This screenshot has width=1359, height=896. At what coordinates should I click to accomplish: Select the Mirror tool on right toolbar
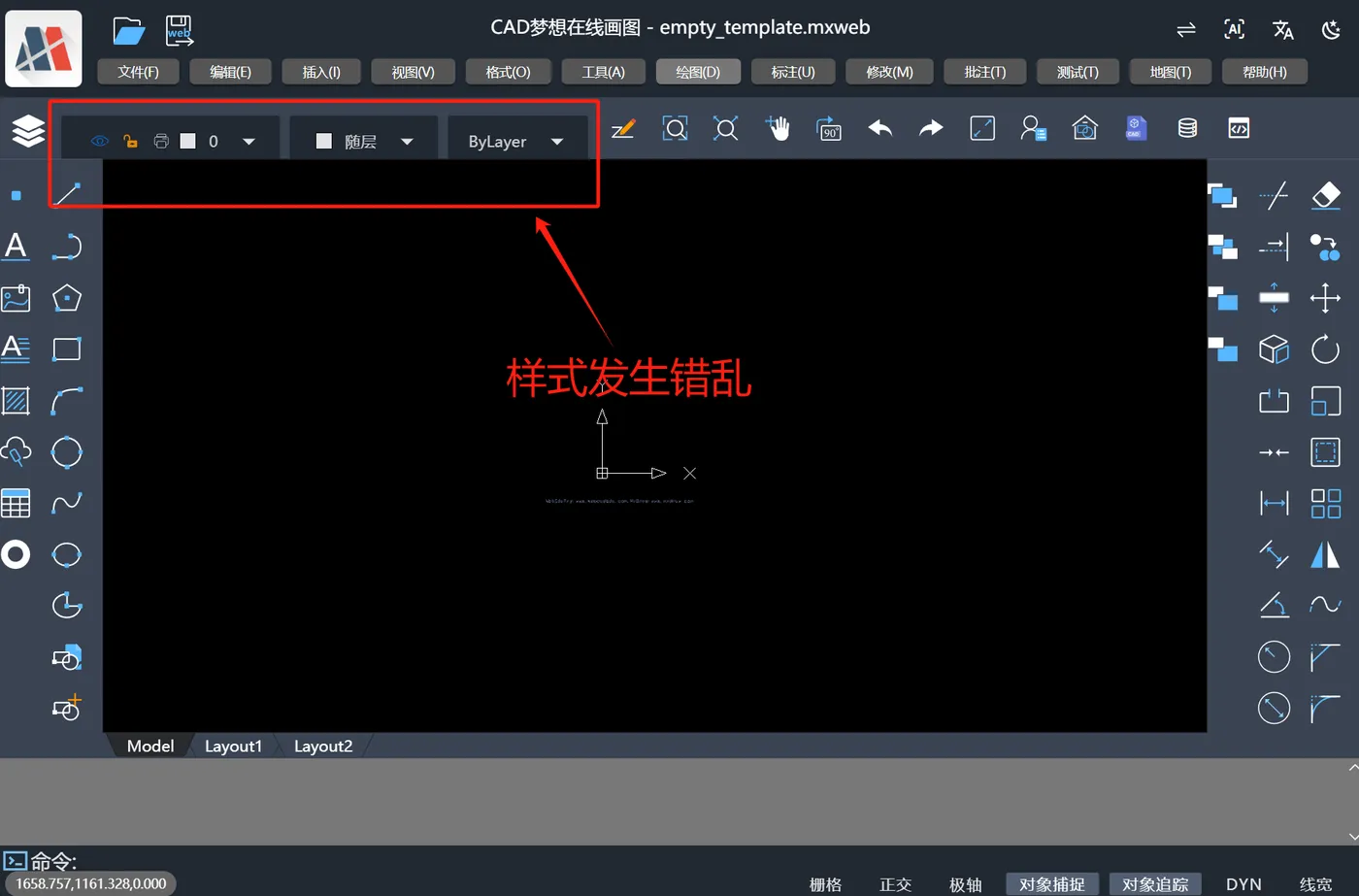[1325, 554]
